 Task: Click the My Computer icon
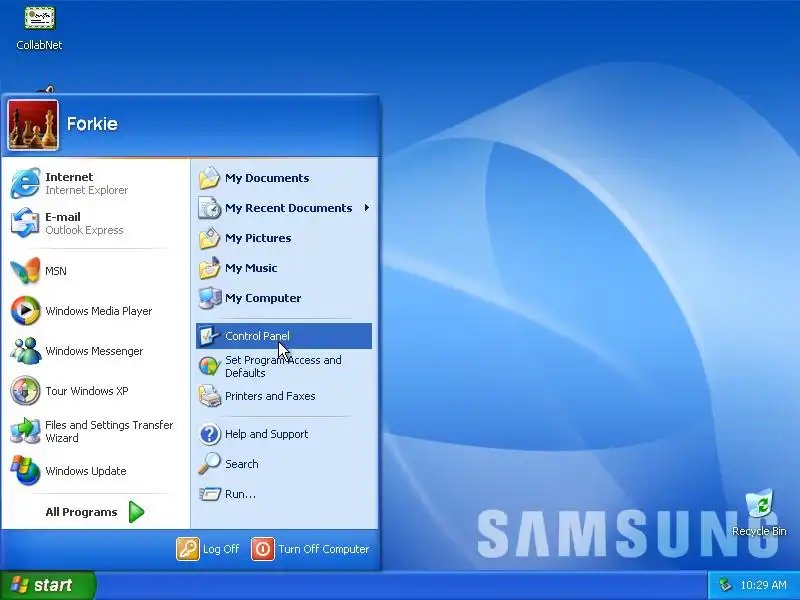click(209, 298)
